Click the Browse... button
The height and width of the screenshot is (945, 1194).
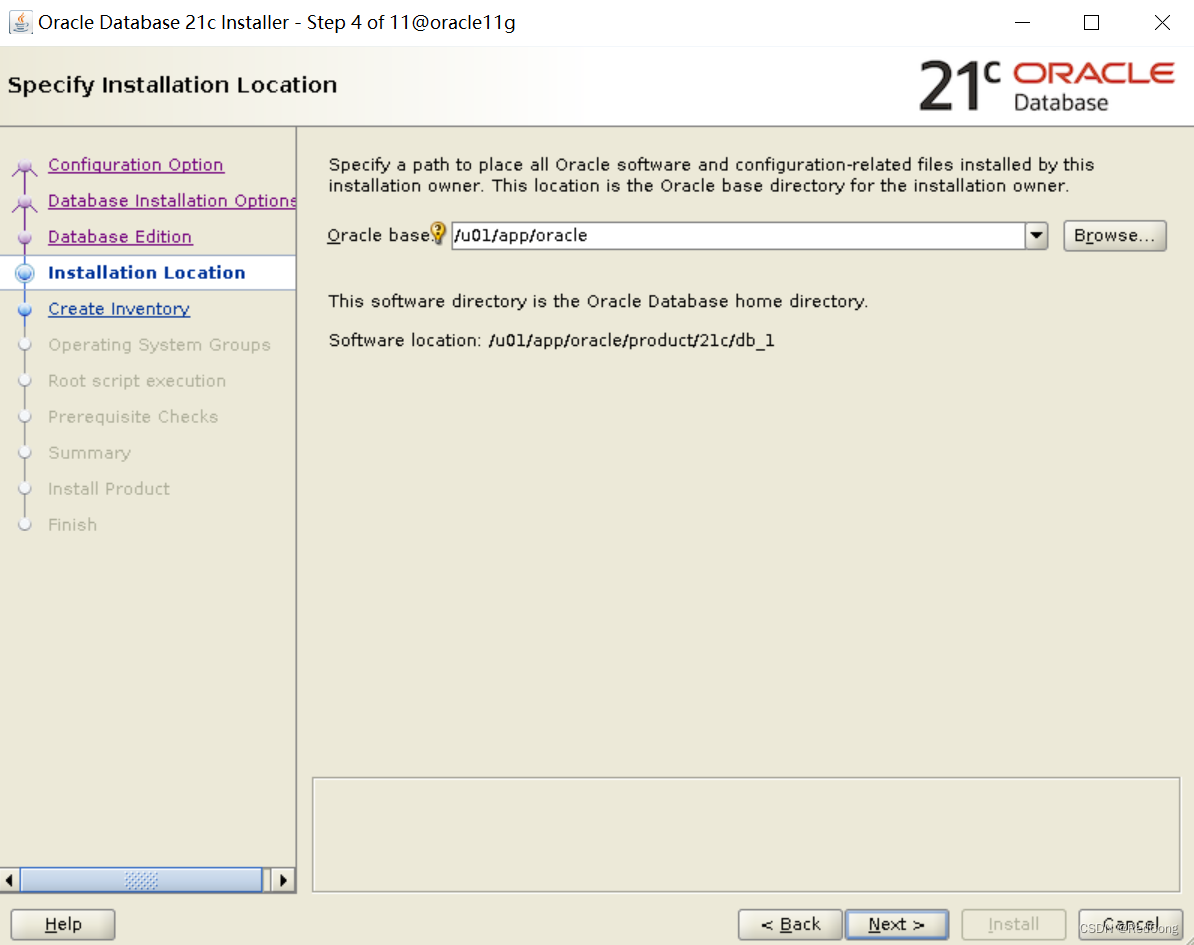tap(1115, 235)
